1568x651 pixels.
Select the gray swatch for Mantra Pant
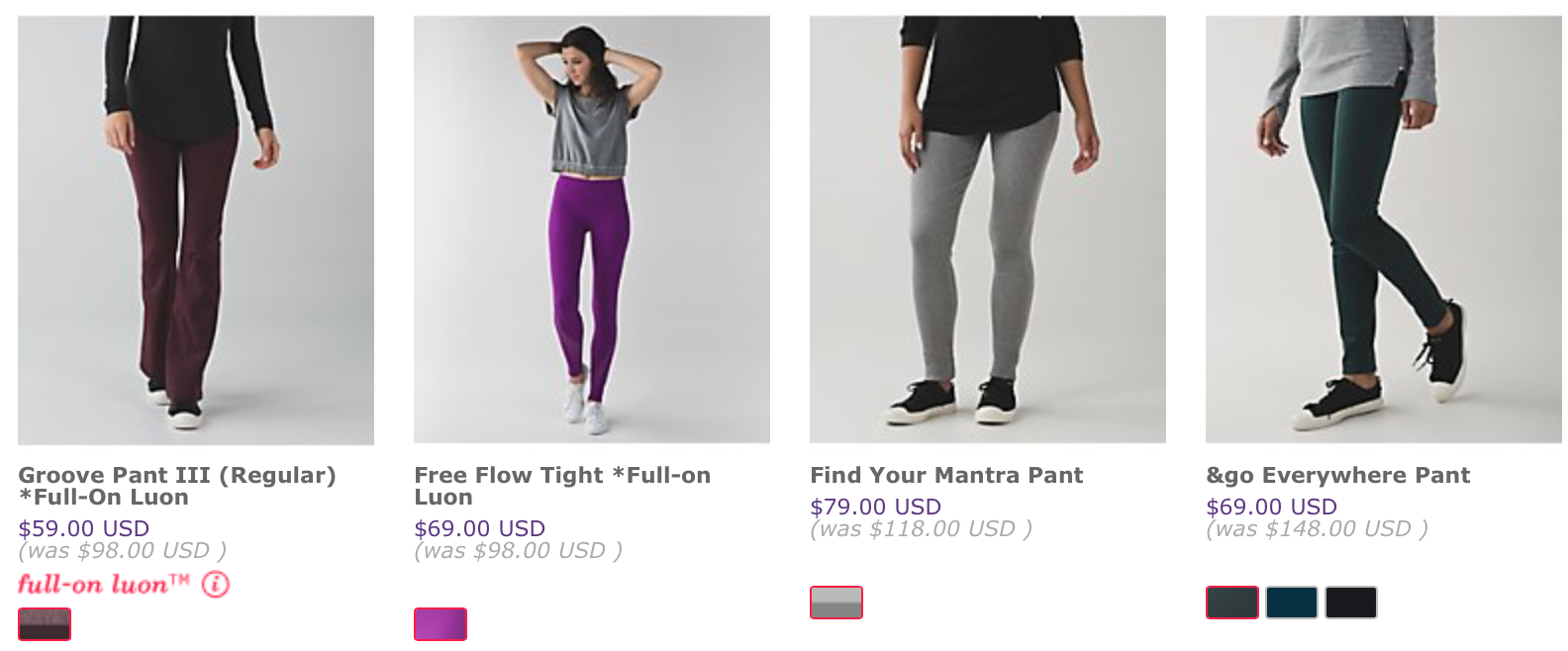coord(836,603)
